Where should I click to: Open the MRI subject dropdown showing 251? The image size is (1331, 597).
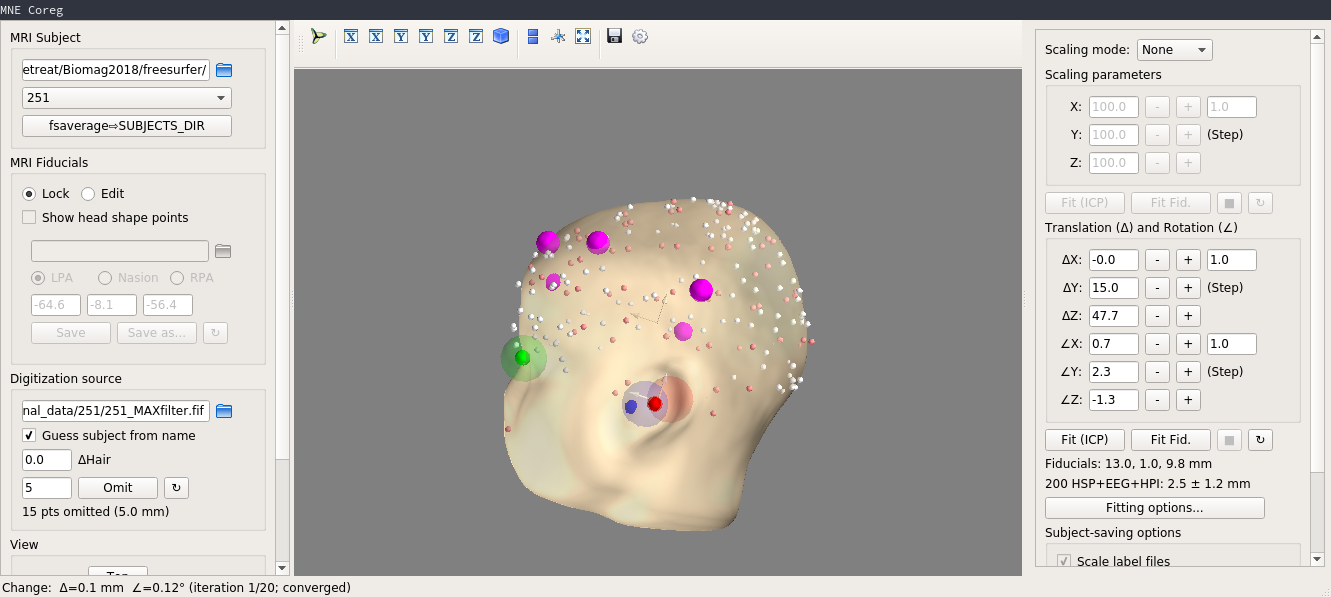point(126,98)
